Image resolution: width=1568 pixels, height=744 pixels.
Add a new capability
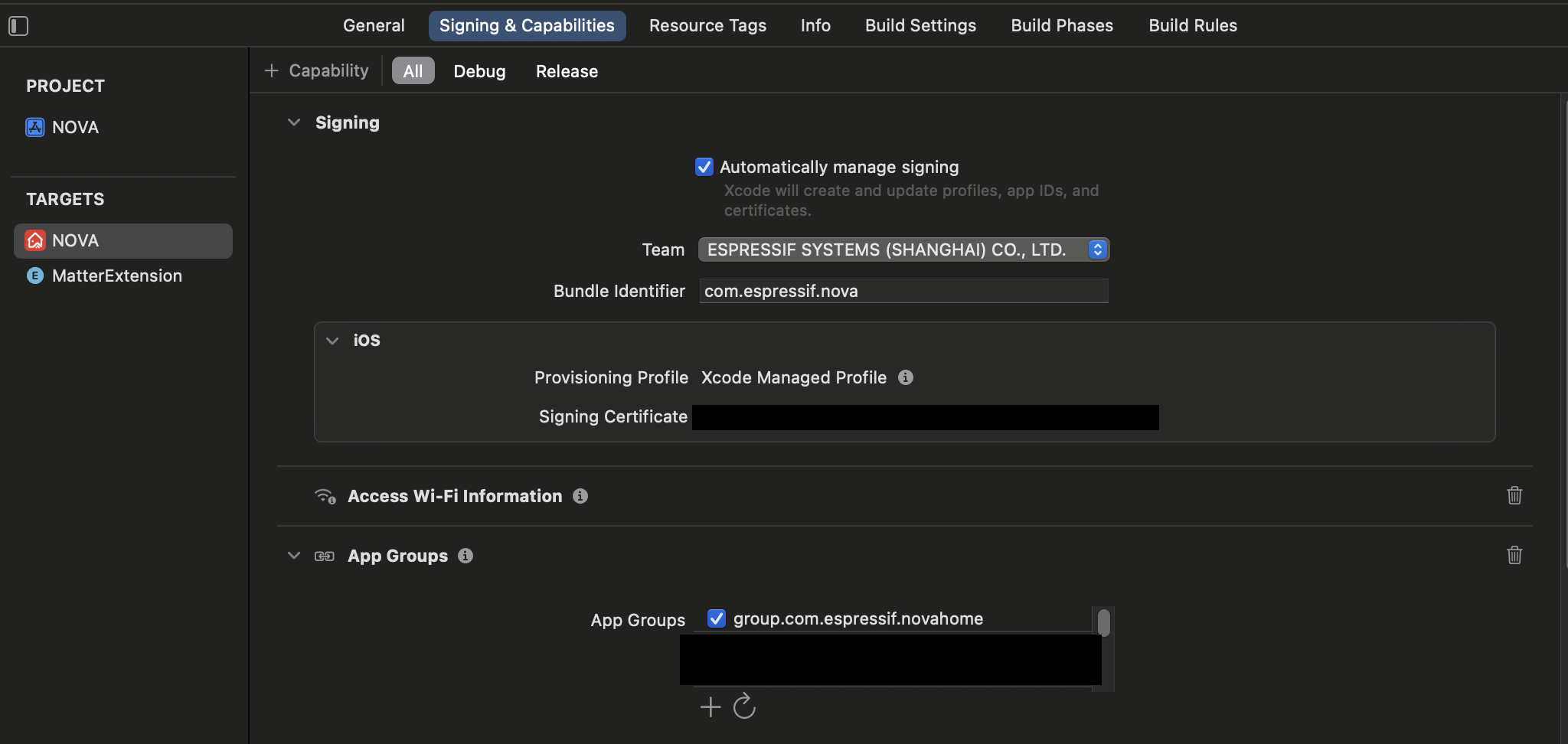coord(315,70)
